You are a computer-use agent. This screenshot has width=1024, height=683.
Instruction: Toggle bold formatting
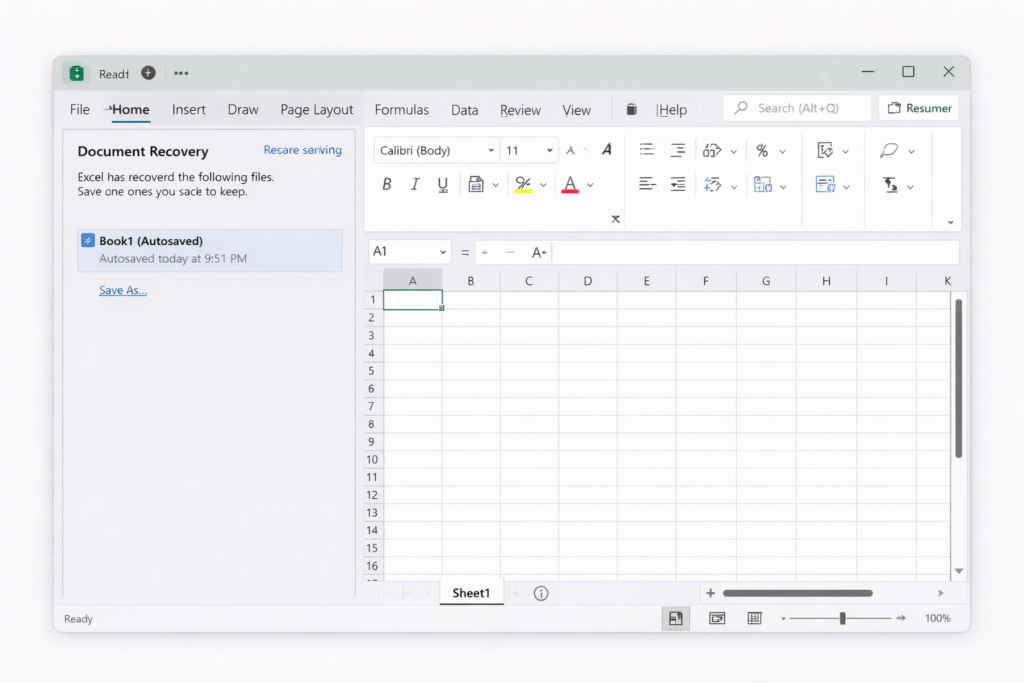coord(387,185)
